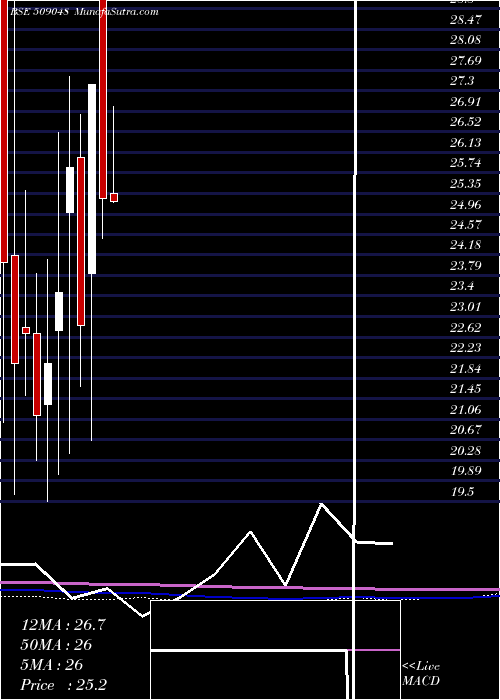Select the 24.57 price axis label

(x=466, y=225)
